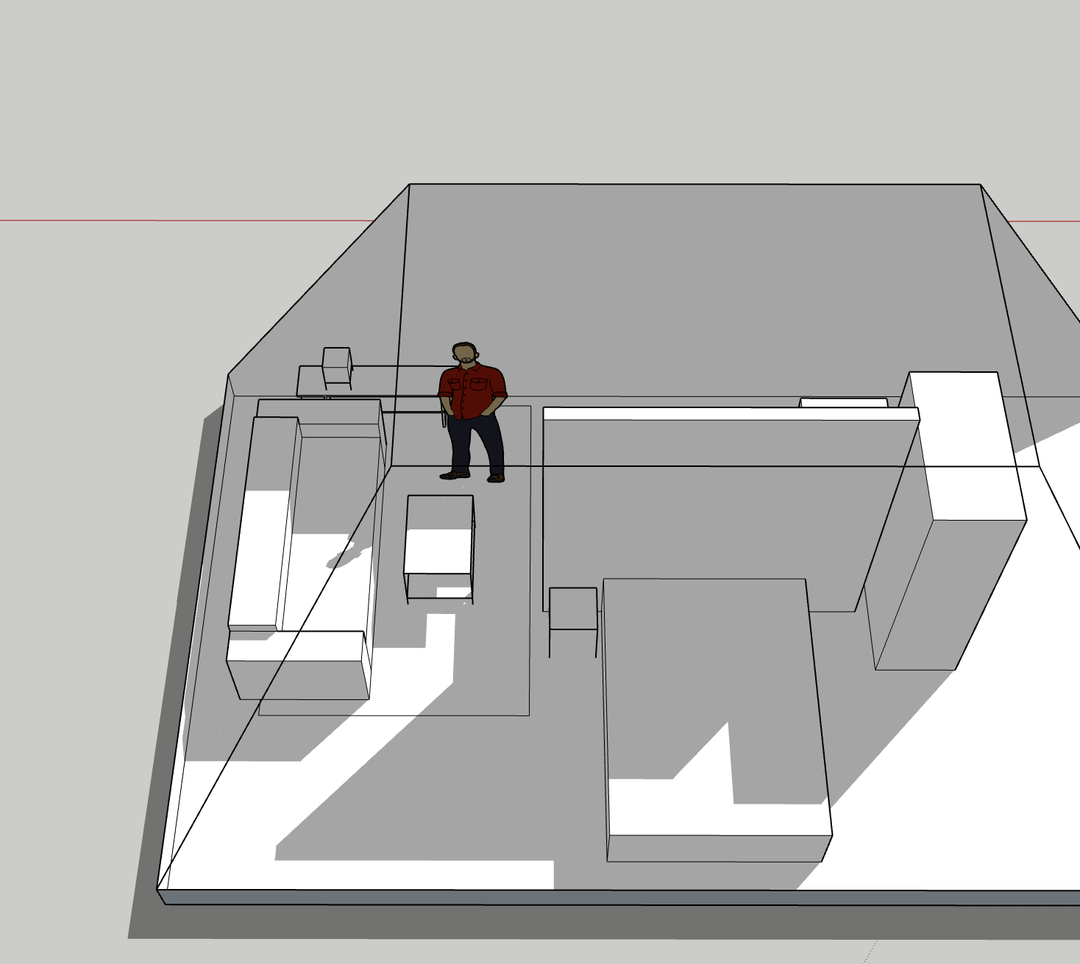Click the human figure's red shirt
Image resolution: width=1080 pixels, height=964 pixels.
point(472,390)
